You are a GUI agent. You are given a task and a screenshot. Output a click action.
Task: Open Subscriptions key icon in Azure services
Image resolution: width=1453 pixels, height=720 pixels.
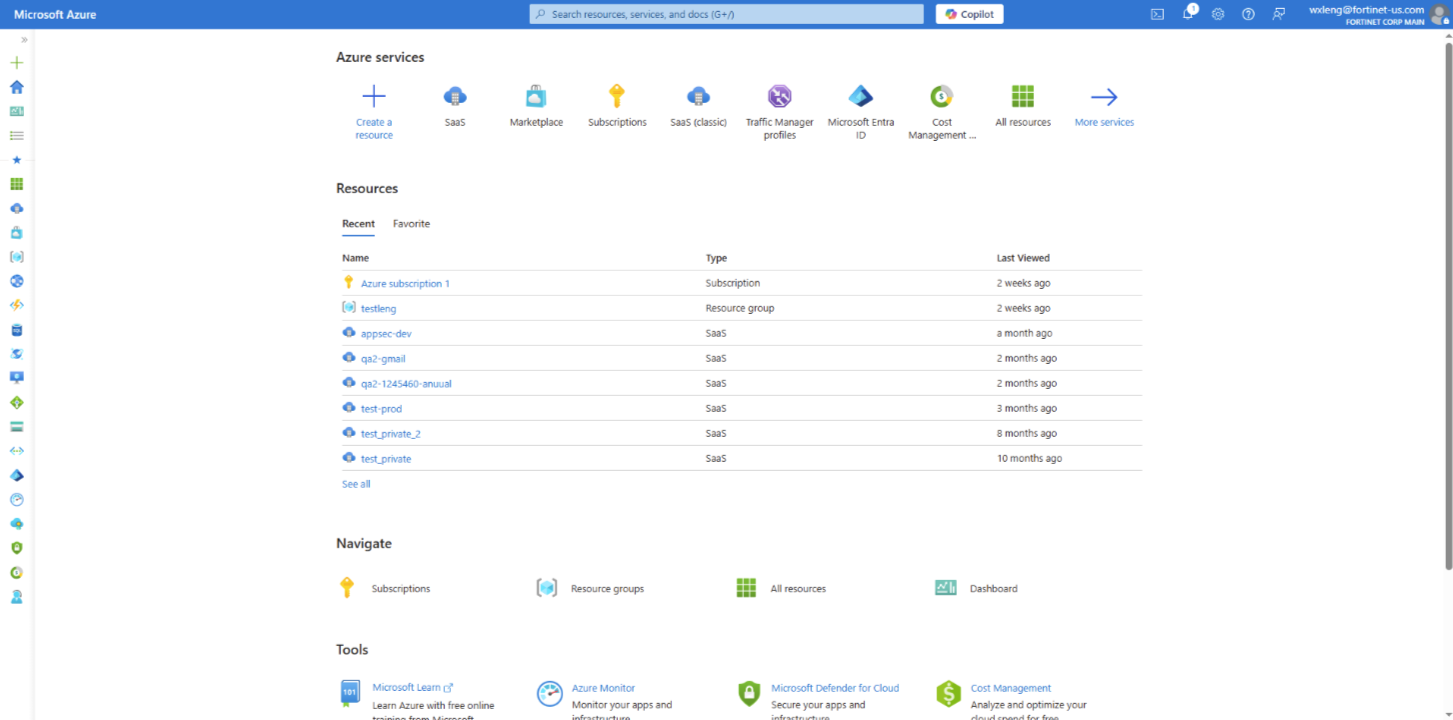tap(617, 106)
